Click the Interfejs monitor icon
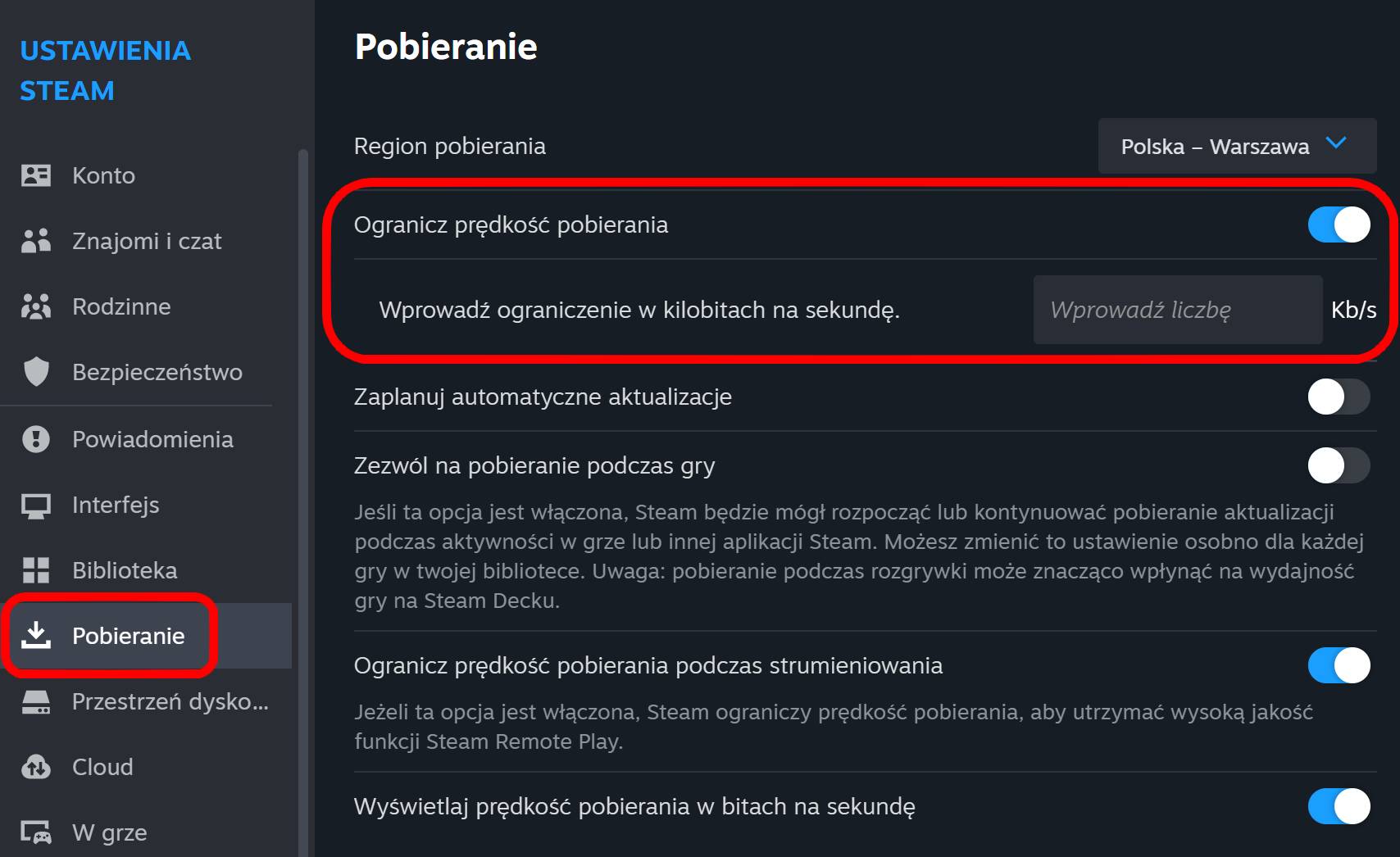Viewport: 1400px width, 857px height. (36, 505)
